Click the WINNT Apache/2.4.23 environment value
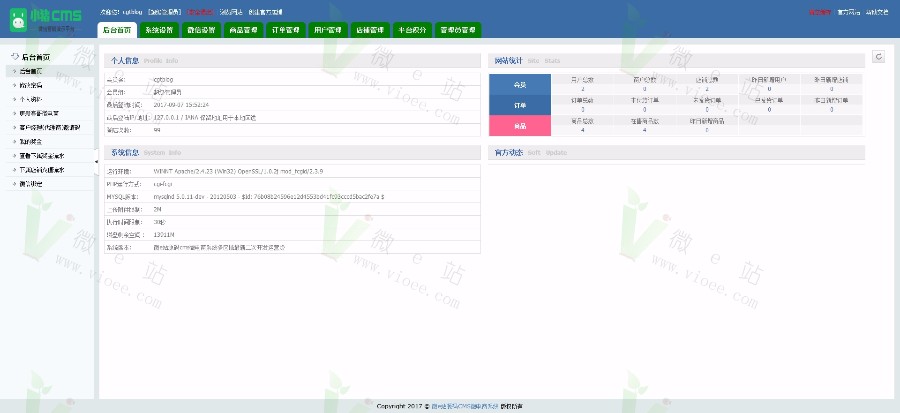This screenshot has width=900, height=413. (x=238, y=171)
